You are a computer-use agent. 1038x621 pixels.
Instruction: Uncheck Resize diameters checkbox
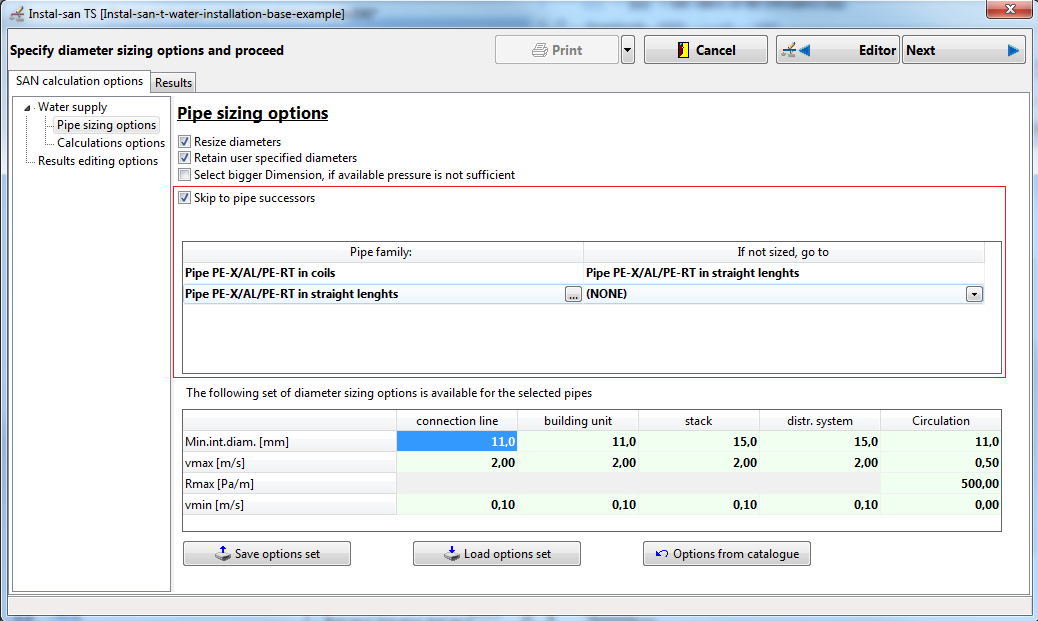tap(185, 142)
